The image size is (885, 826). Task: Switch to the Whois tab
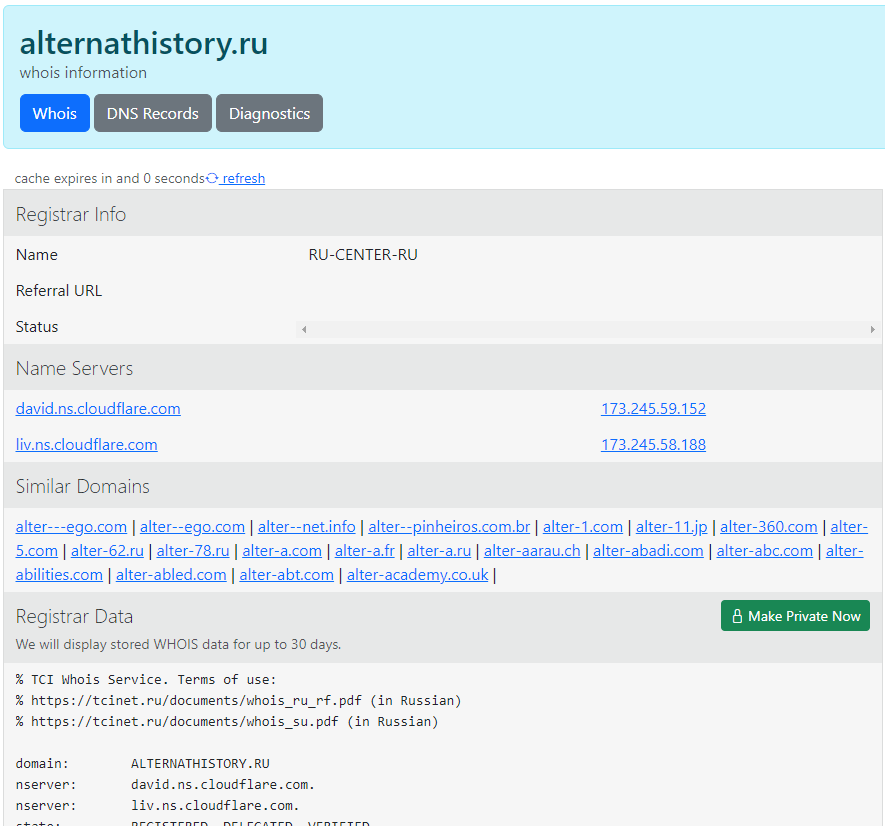click(55, 113)
